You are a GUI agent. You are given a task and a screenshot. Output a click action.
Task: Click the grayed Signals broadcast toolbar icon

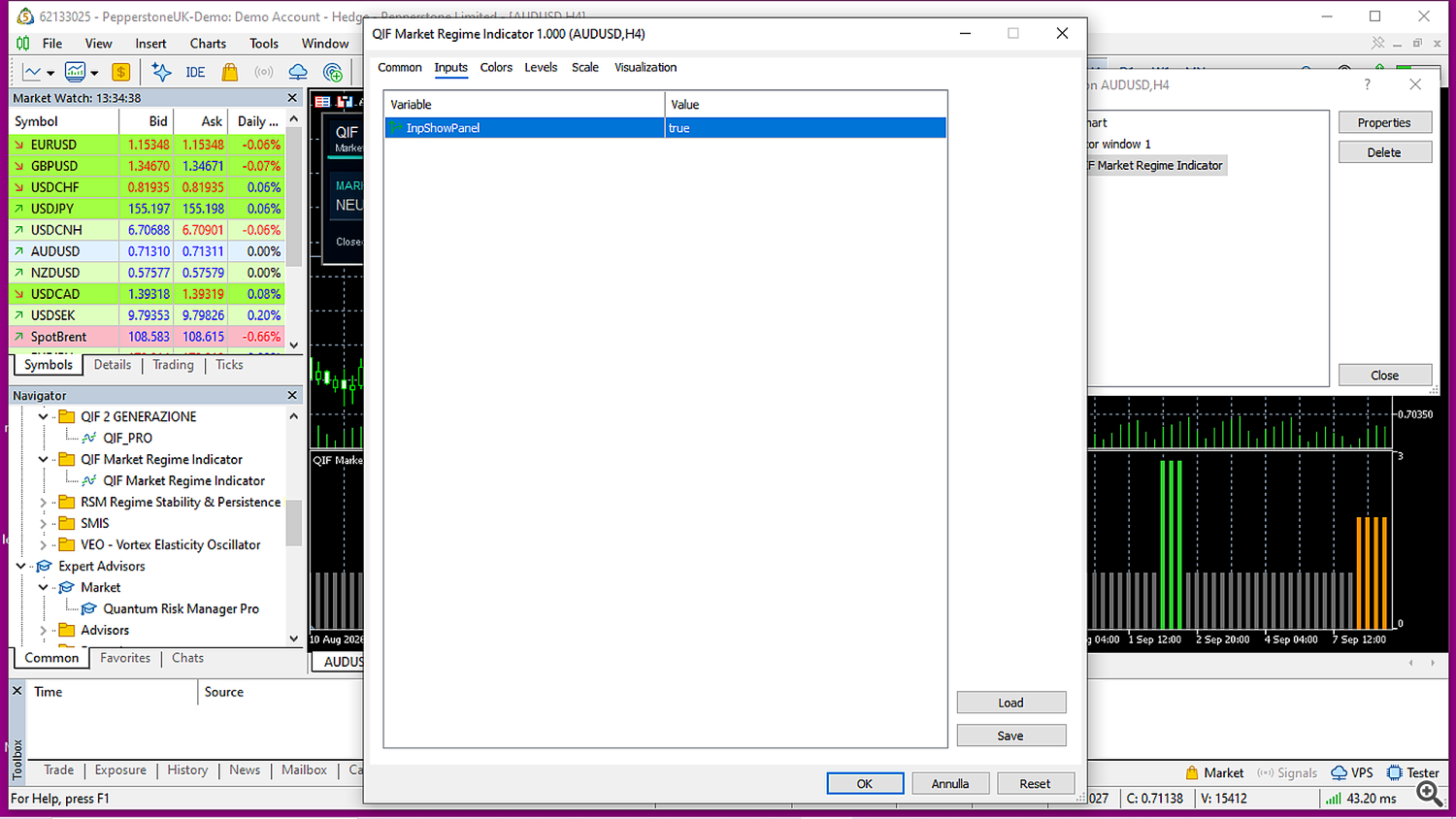tap(264, 72)
